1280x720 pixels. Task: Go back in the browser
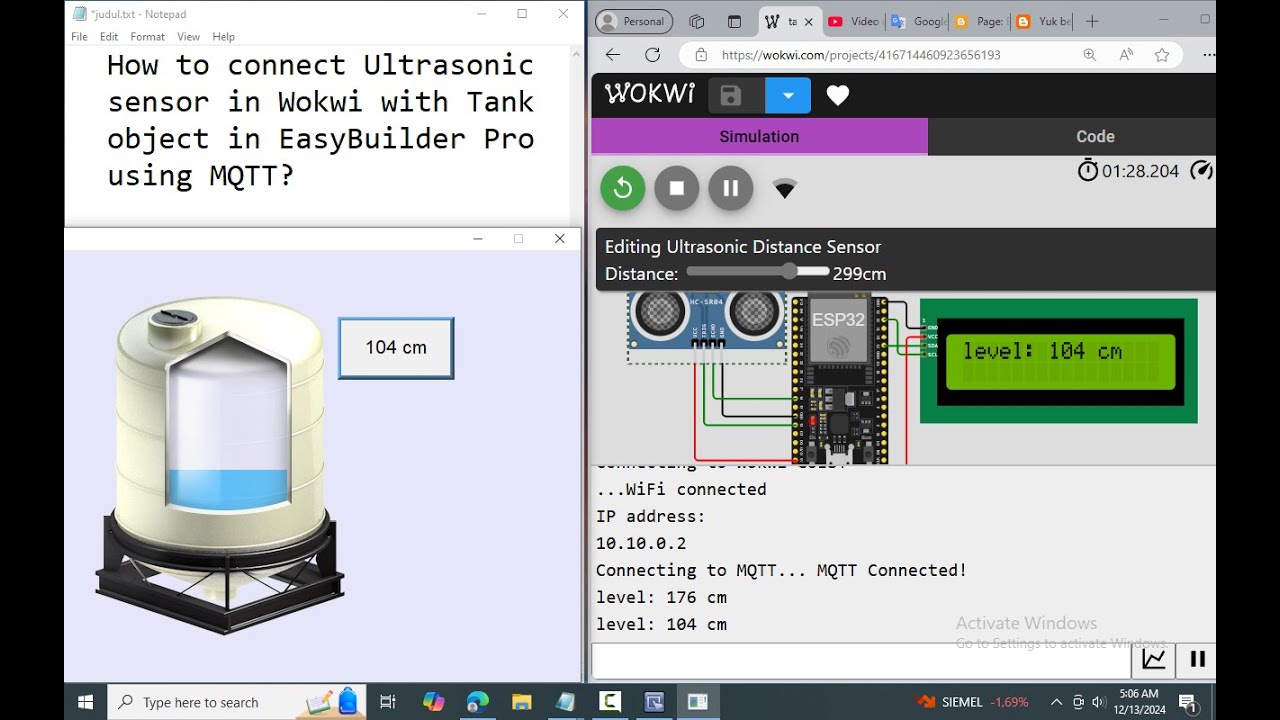(x=613, y=55)
